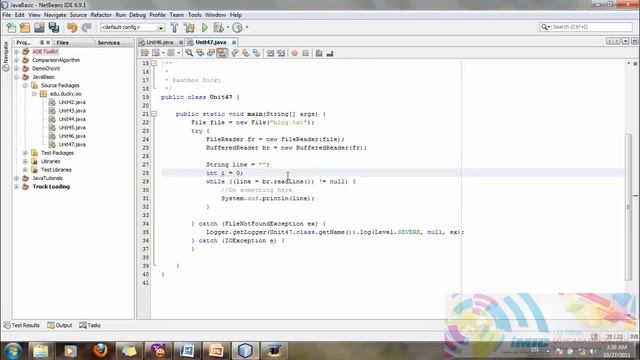Image resolution: width=640 pixels, height=360 pixels.
Task: Open the Profile Main Project dropdown arrow
Action: 247,27
